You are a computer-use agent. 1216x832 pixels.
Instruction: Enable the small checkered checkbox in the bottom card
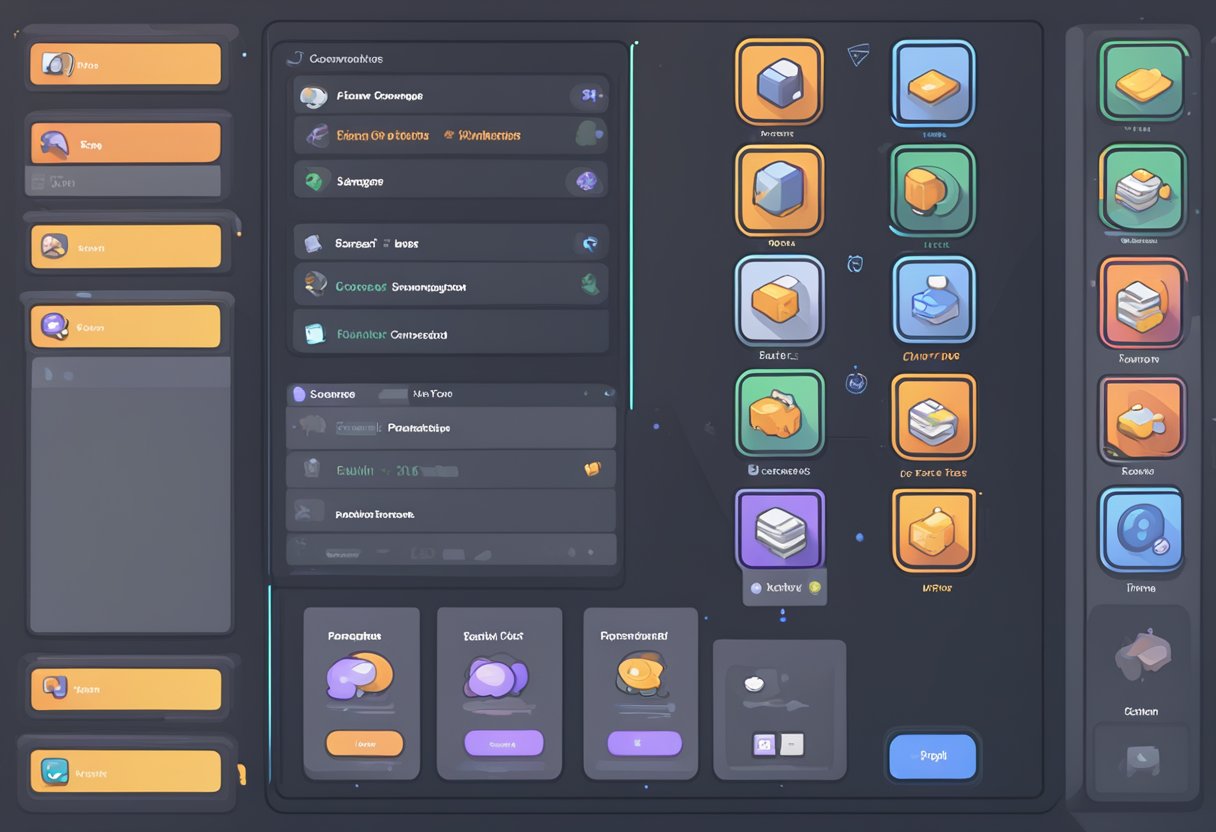coord(762,743)
